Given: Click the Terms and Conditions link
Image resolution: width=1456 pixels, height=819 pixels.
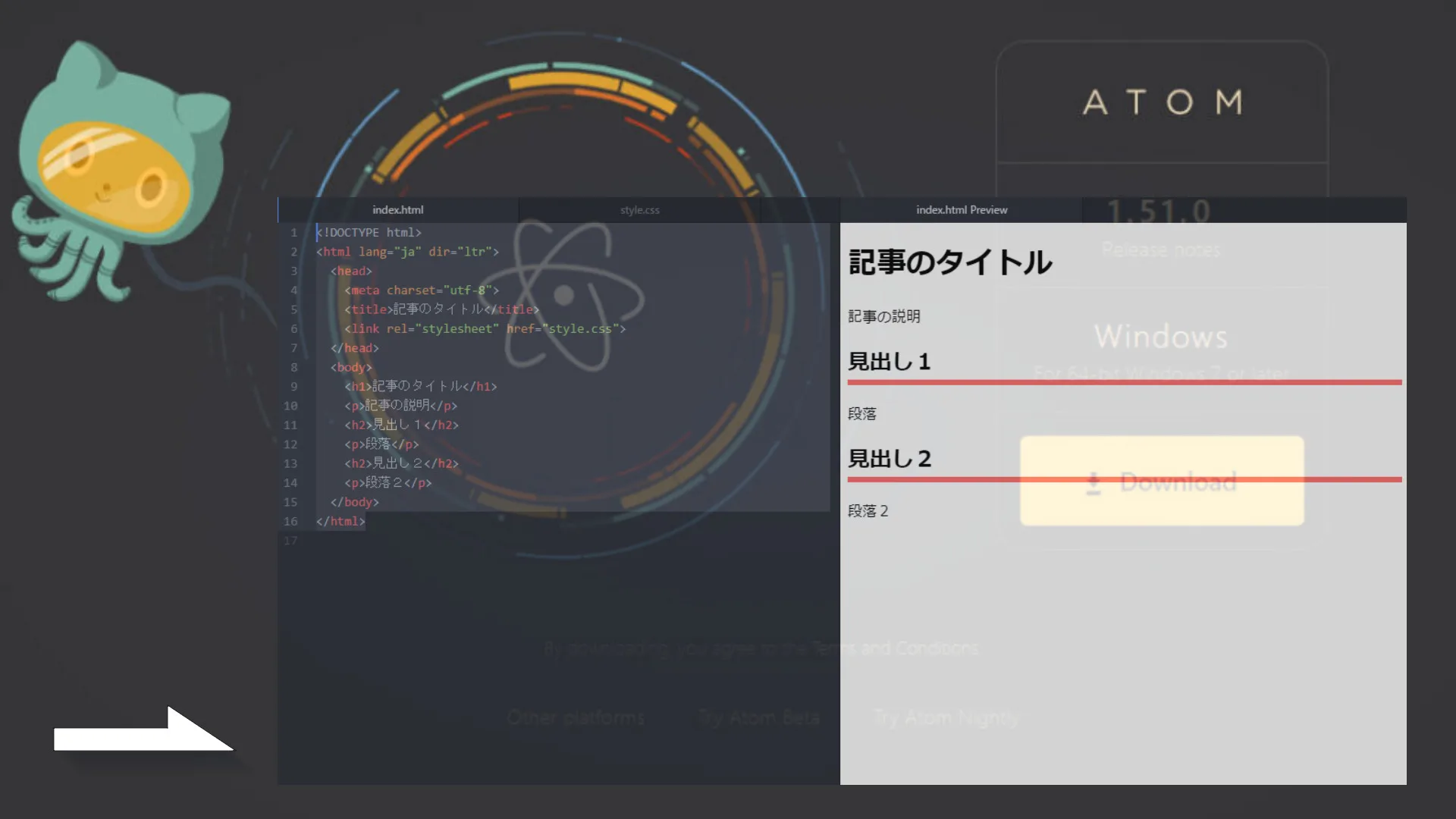Looking at the screenshot, I should pyautogui.click(x=895, y=648).
